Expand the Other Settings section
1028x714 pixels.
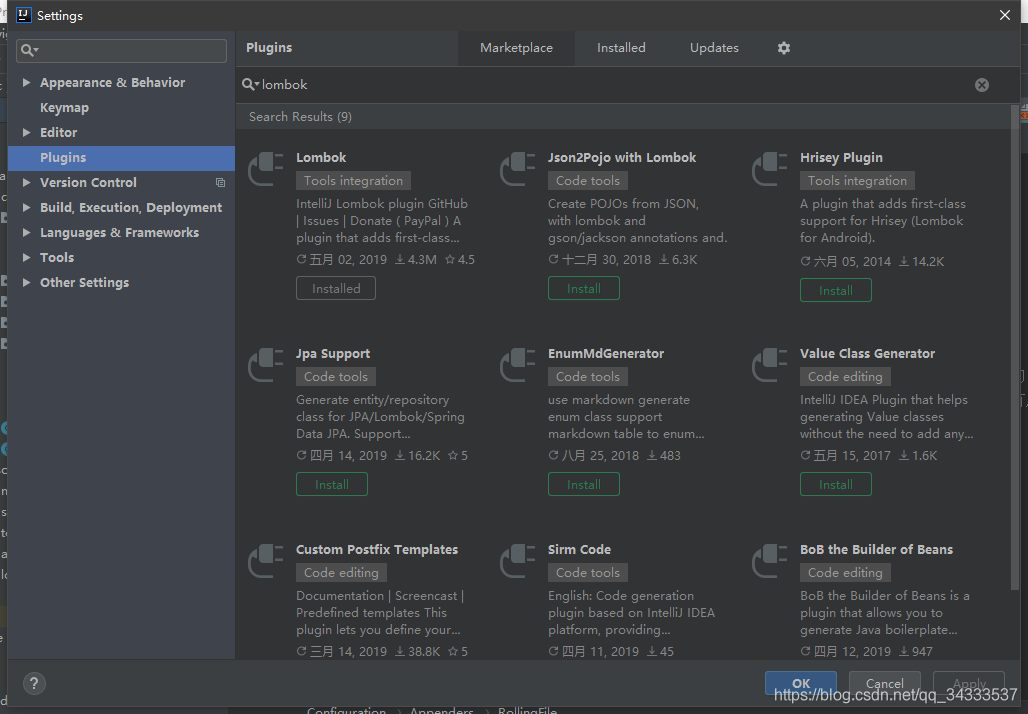(26, 282)
